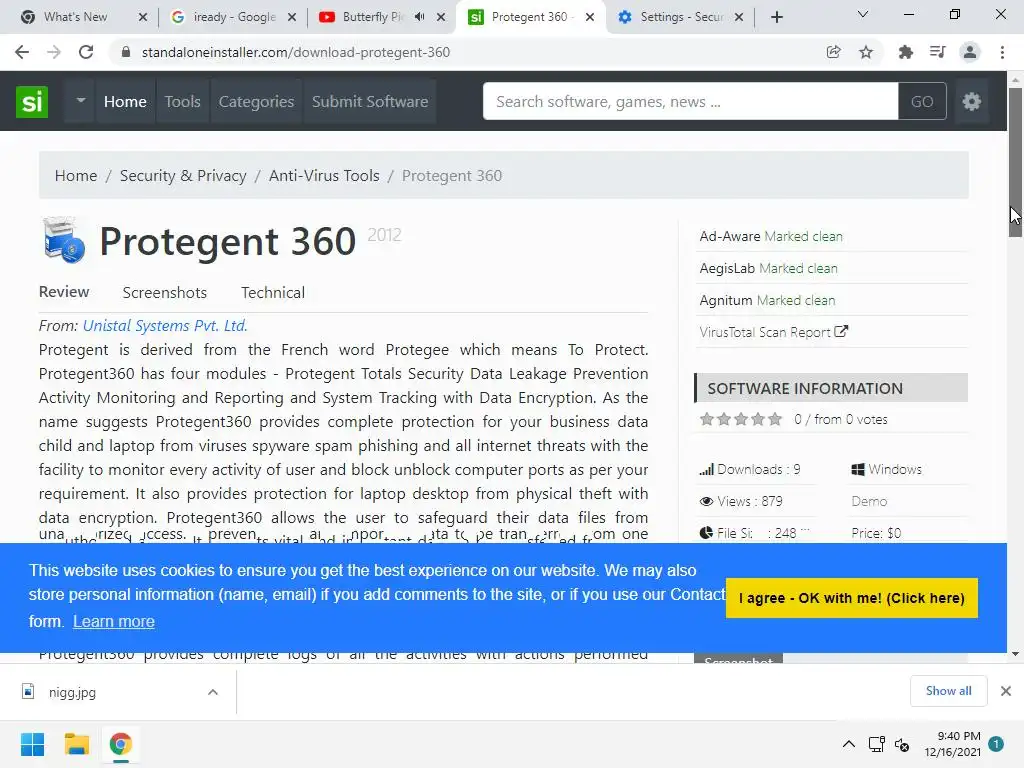Open the media control icon
The height and width of the screenshot is (768, 1024).
click(x=938, y=52)
